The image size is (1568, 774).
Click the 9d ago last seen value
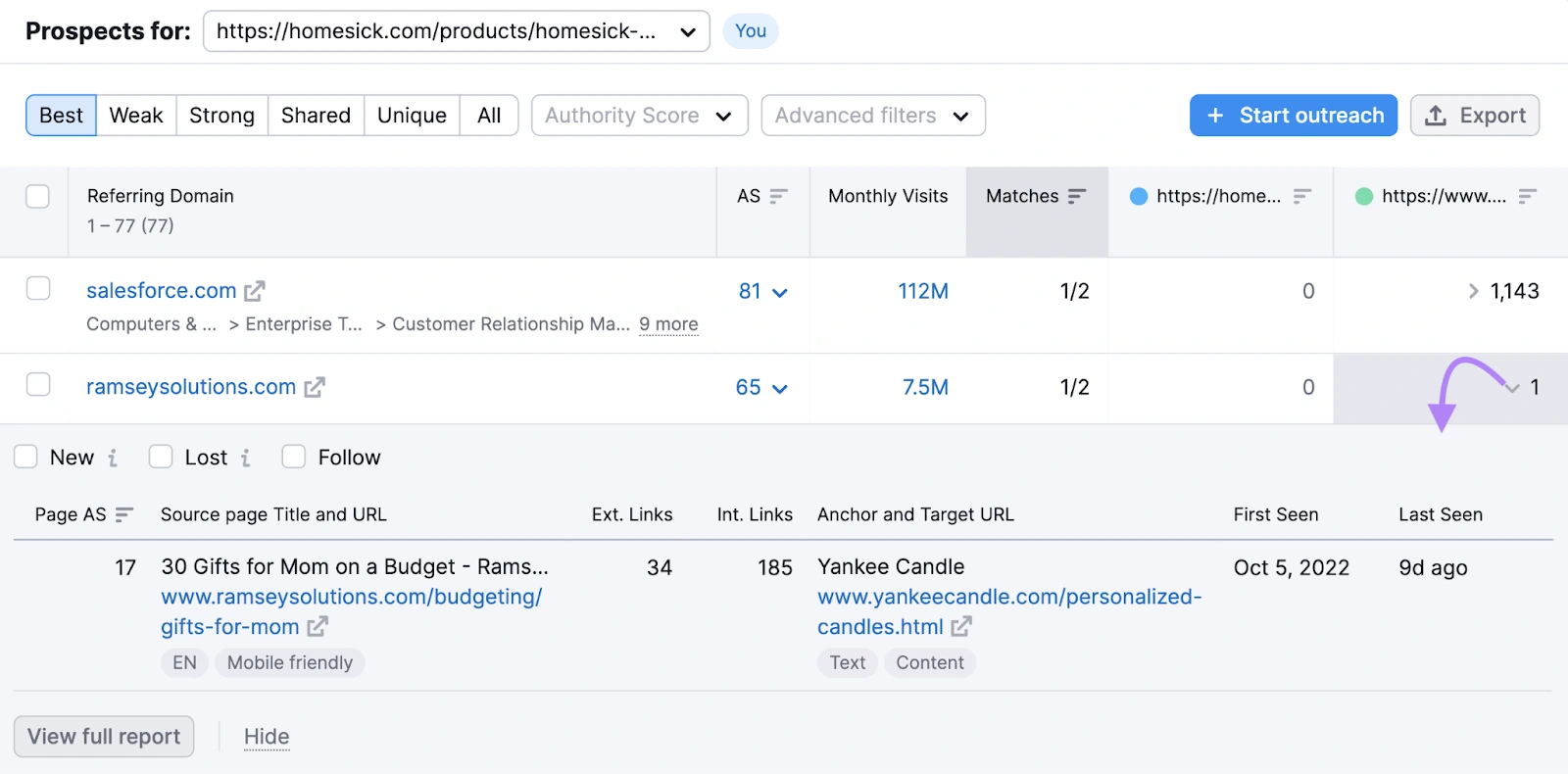(x=1433, y=568)
